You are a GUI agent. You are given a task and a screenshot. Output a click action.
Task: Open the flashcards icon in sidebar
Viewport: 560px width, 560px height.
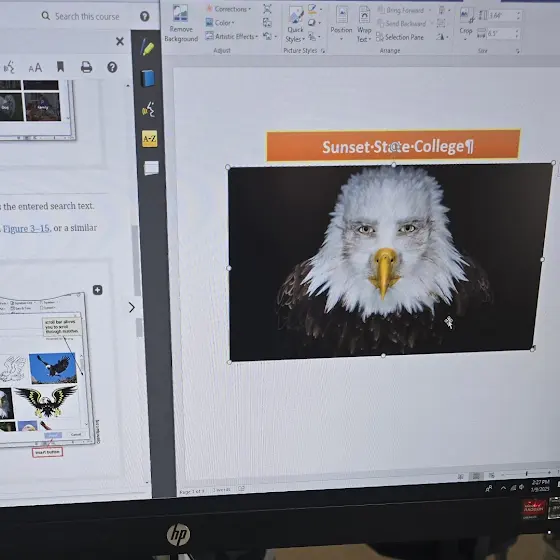[151, 168]
